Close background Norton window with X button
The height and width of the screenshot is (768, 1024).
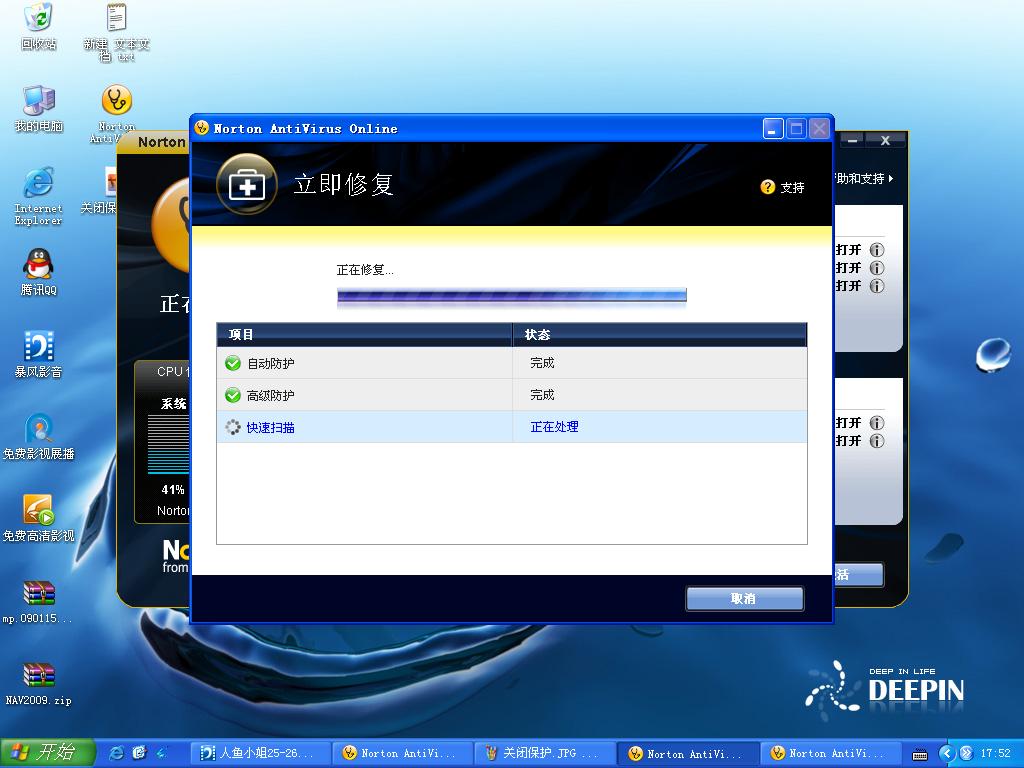click(886, 140)
